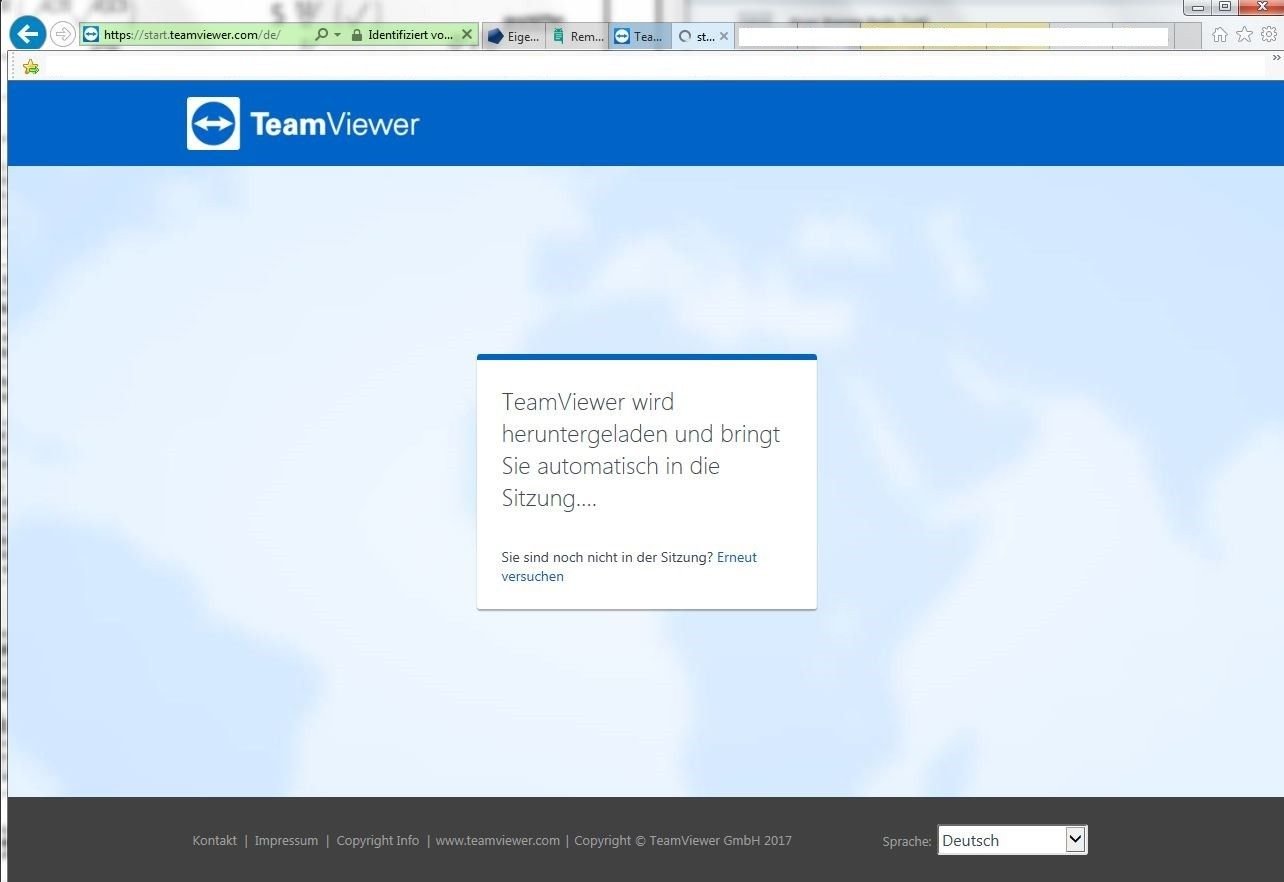
Task: Click the stop-loading X in the address bar
Action: [x=466, y=35]
